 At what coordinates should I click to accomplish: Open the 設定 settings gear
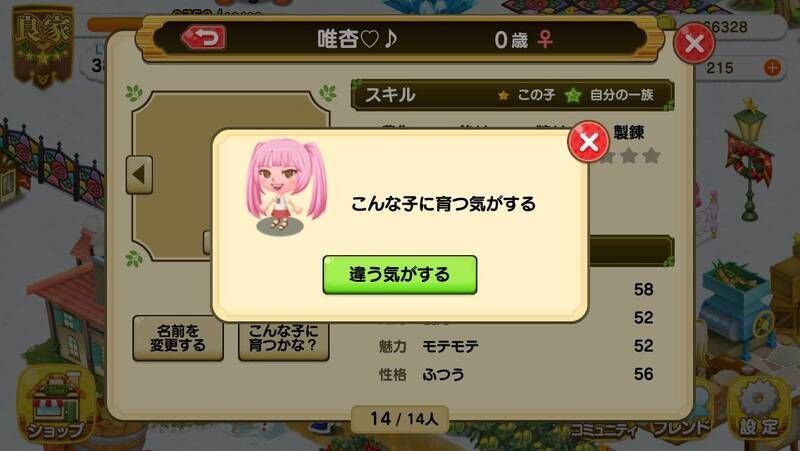click(759, 413)
